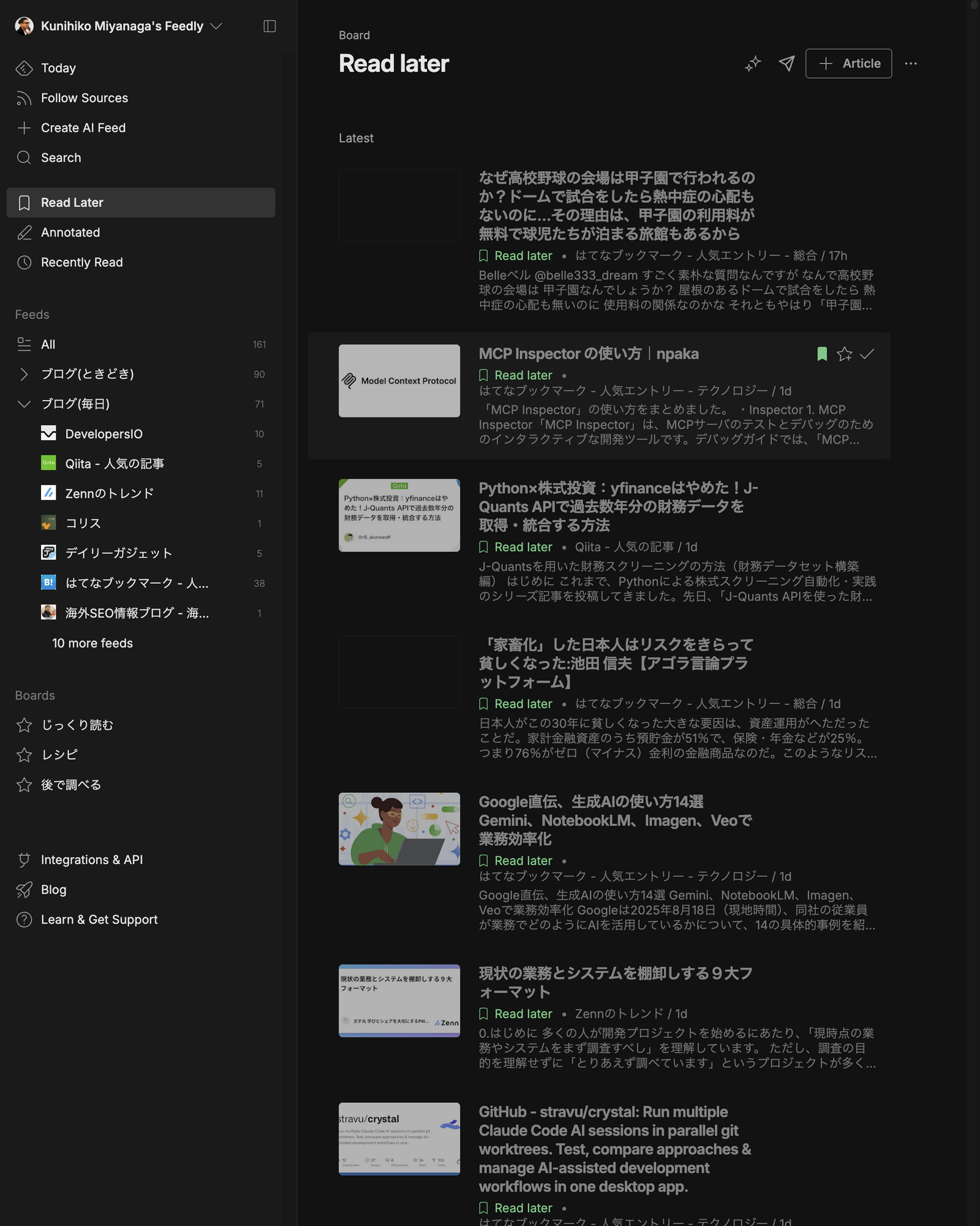Open 「家畜化」した日本人 article title
Viewport: 980px width, 1226px height.
tap(616, 663)
